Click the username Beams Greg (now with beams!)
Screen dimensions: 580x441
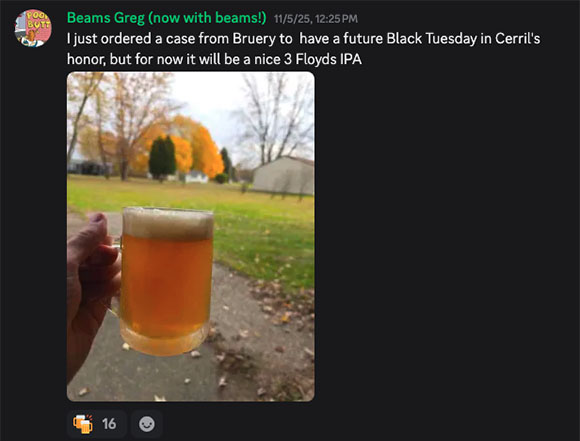coord(166,18)
